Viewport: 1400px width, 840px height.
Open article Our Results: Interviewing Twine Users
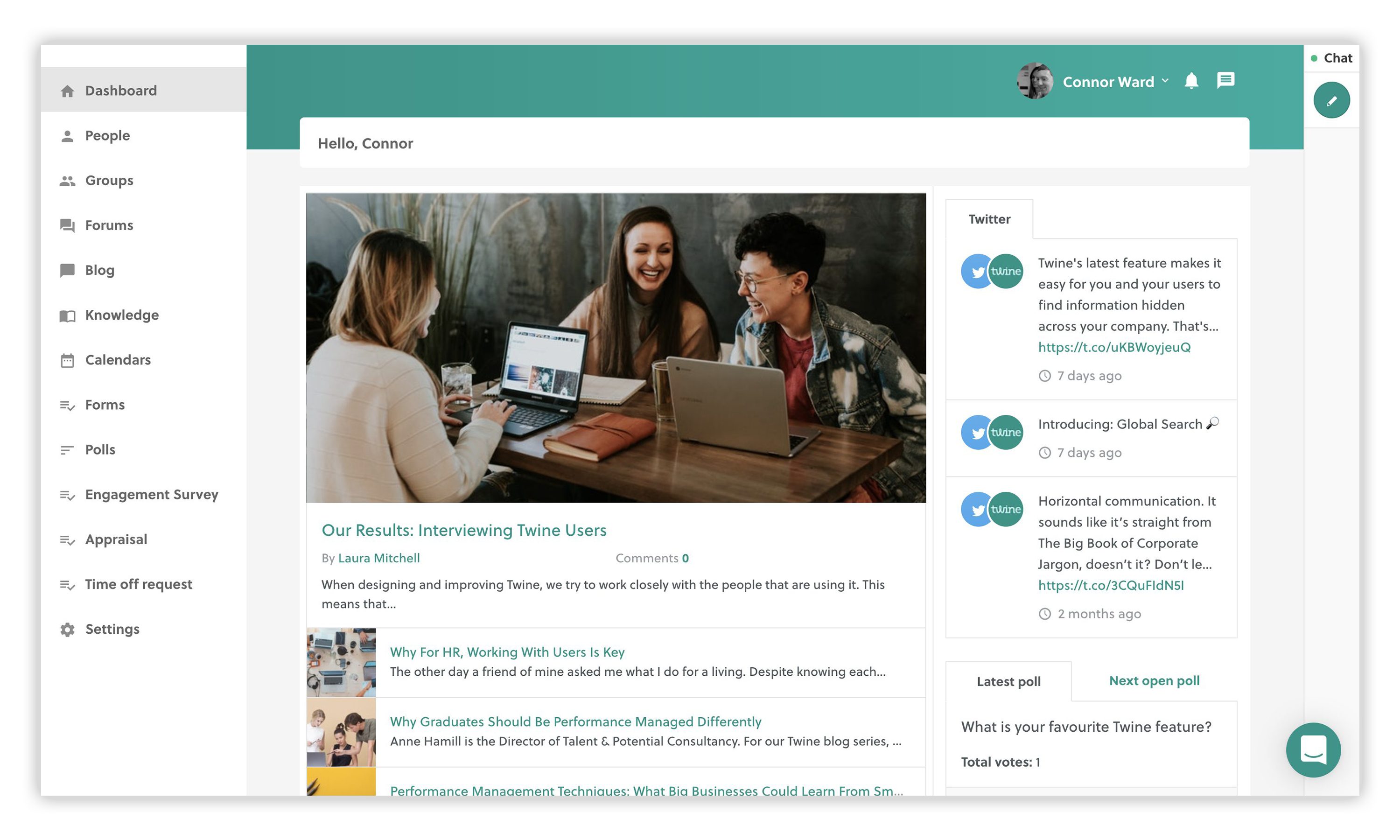(x=463, y=531)
